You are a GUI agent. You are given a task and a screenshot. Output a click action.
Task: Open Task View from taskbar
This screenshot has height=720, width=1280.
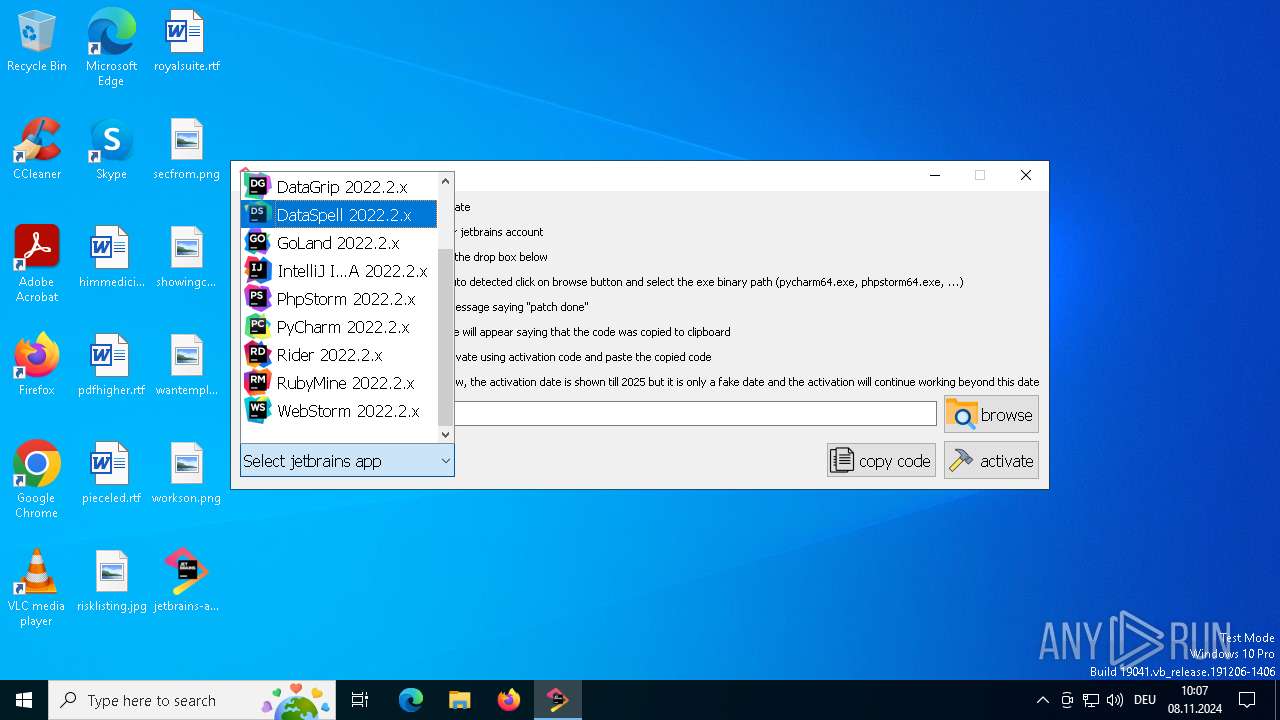(x=361, y=700)
